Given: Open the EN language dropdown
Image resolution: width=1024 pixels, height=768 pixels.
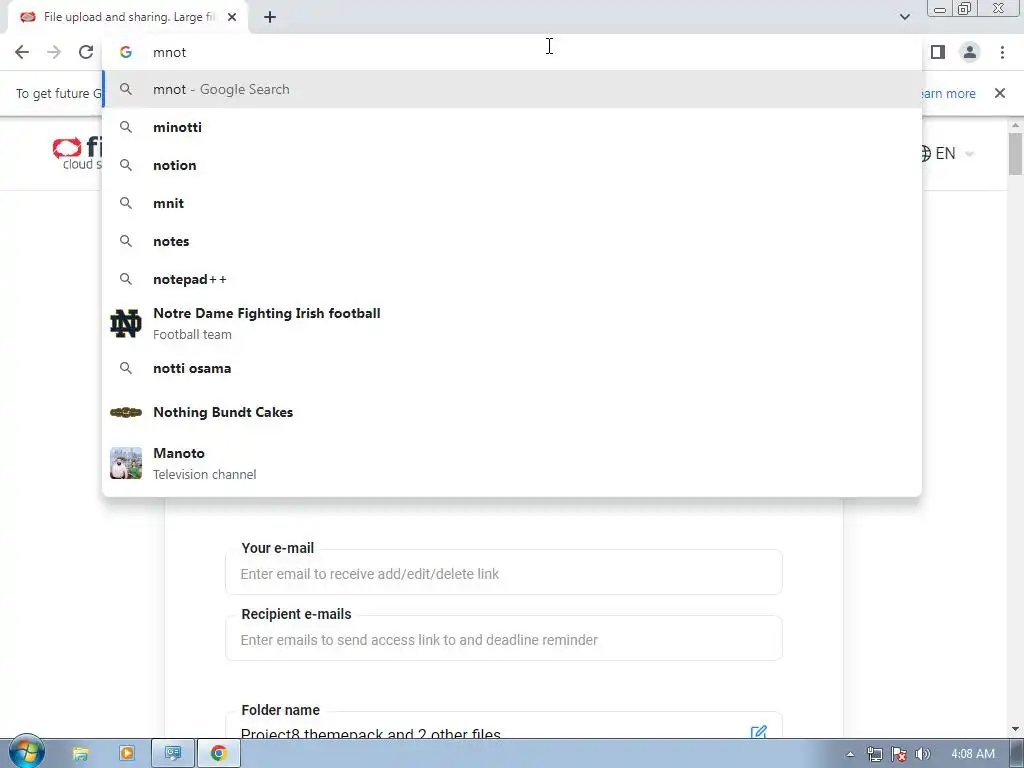Looking at the screenshot, I should point(946,153).
